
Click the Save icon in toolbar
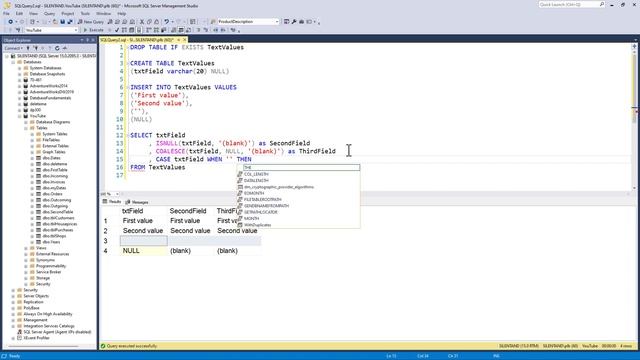pos(62,22)
